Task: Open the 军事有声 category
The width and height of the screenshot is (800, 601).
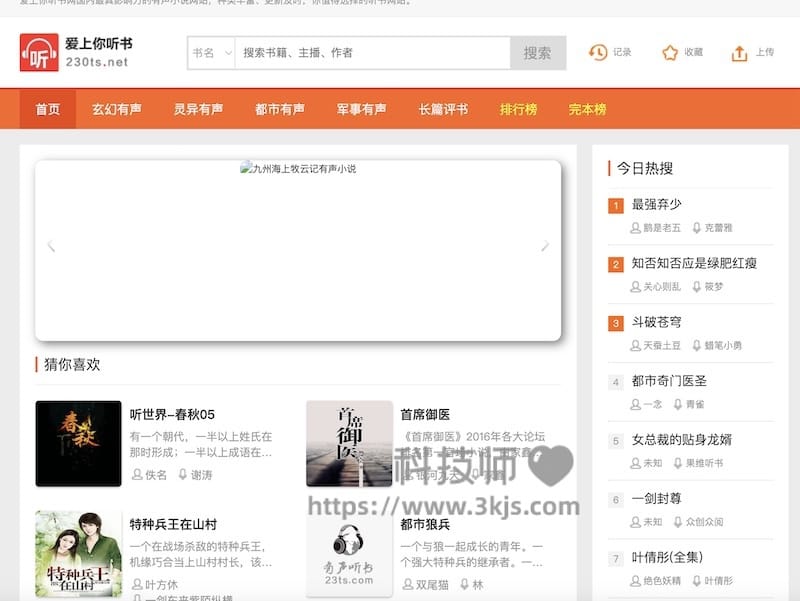Action: (x=362, y=109)
